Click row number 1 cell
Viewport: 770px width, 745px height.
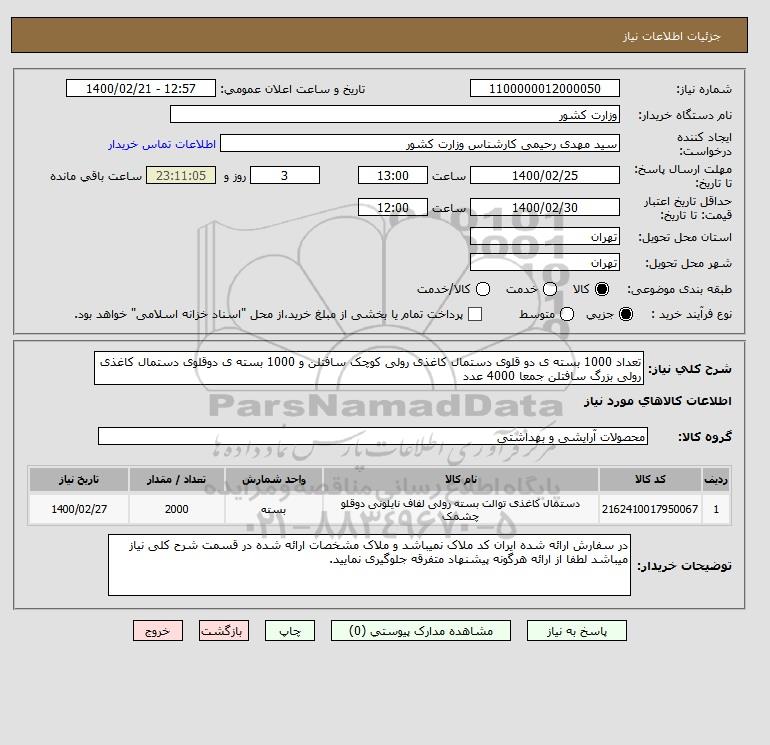716,509
